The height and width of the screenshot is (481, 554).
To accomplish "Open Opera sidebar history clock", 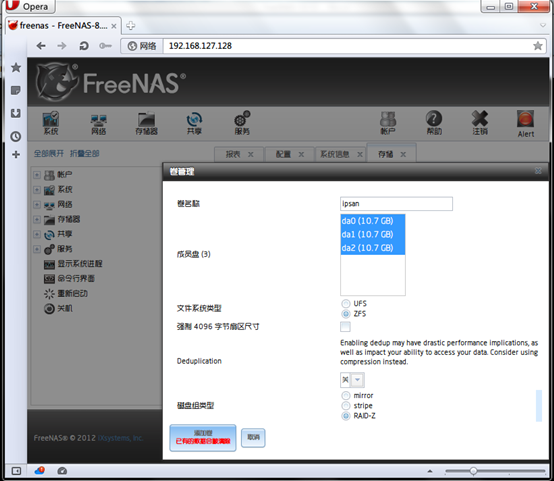I will 16,136.
